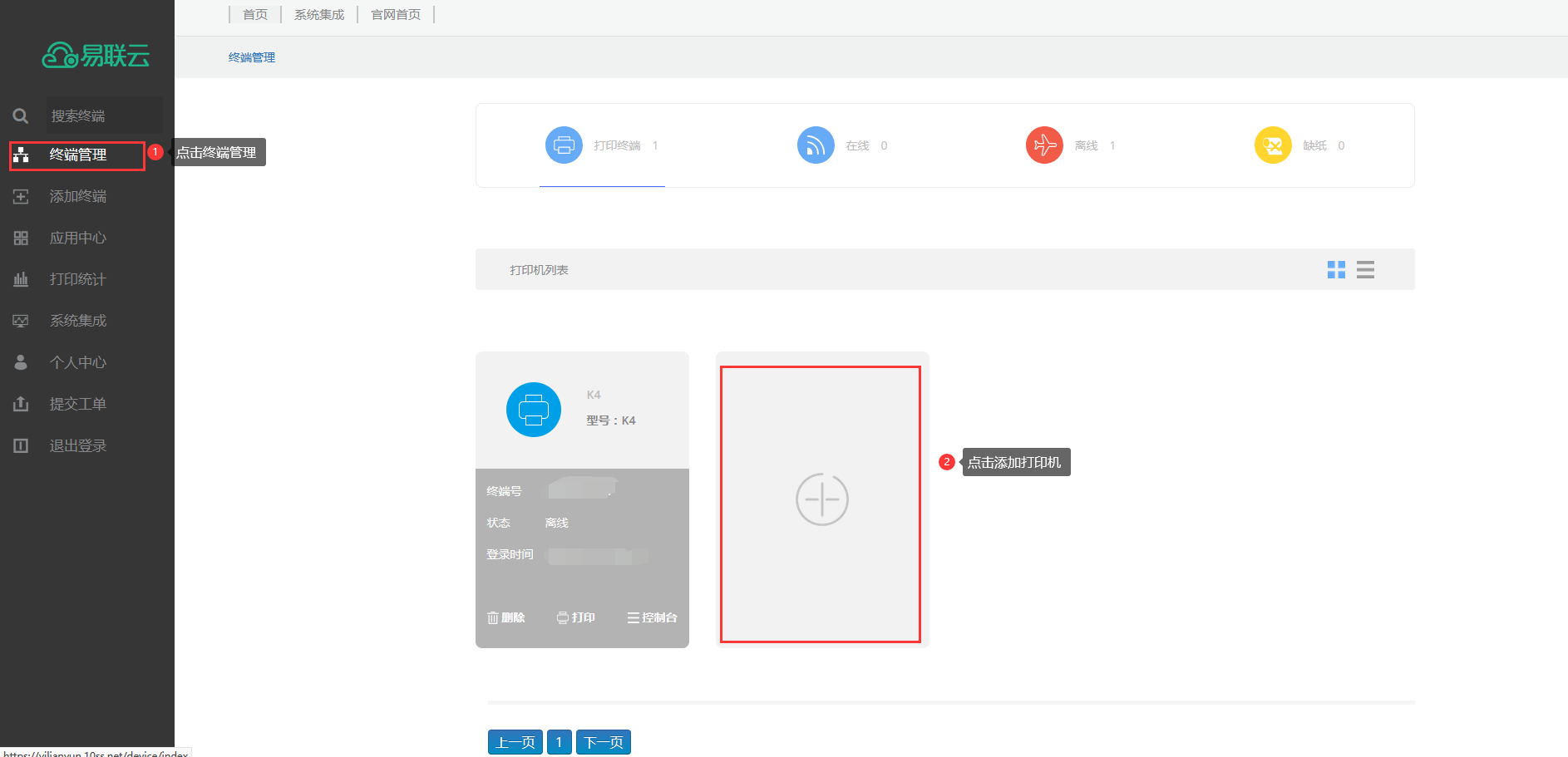Click the 系统集成 monitor icon in sidebar

21,321
